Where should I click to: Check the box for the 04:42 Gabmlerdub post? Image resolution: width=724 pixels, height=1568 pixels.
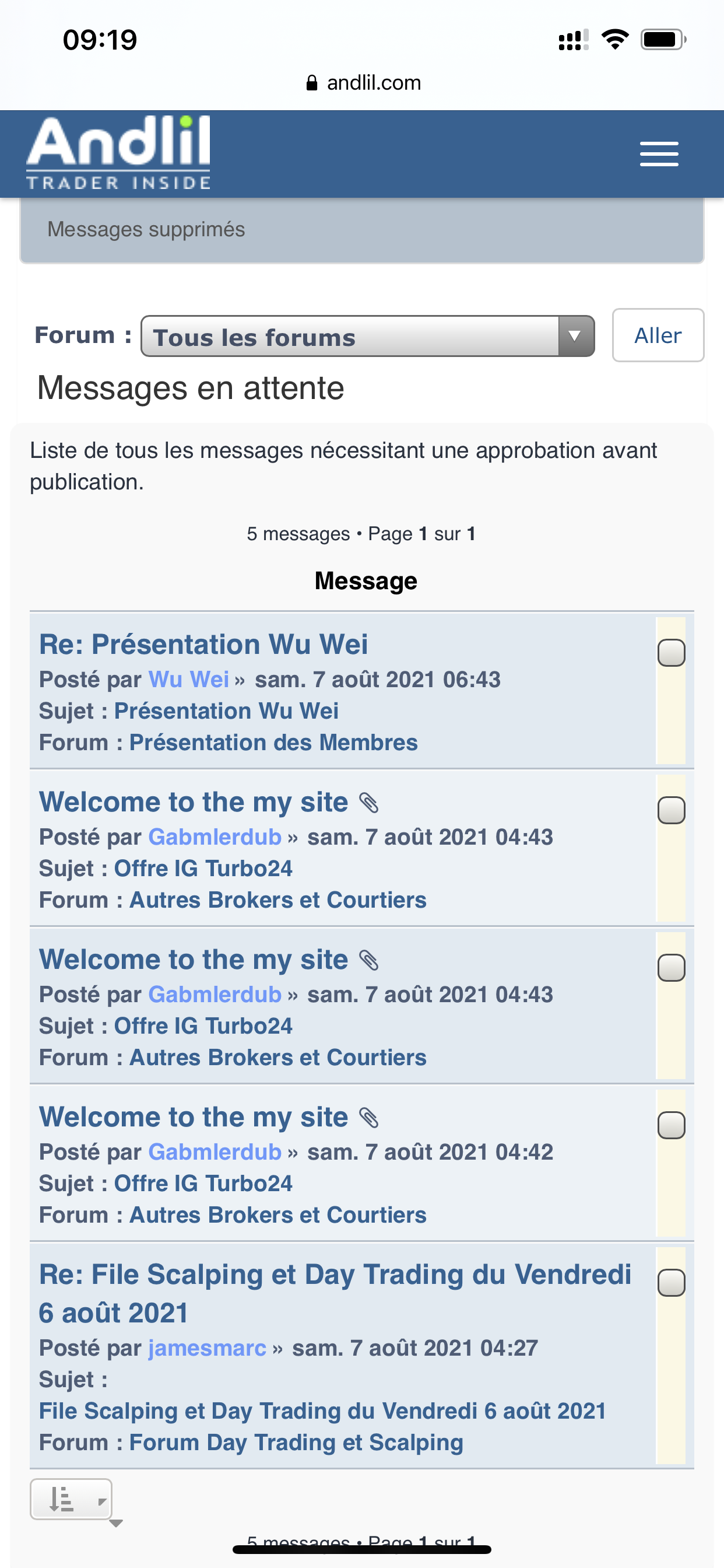671,1125
